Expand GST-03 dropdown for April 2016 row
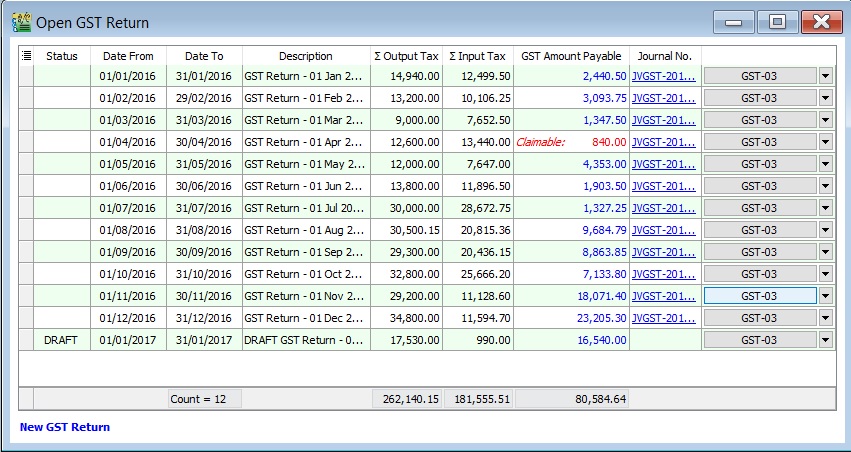 pos(825,142)
